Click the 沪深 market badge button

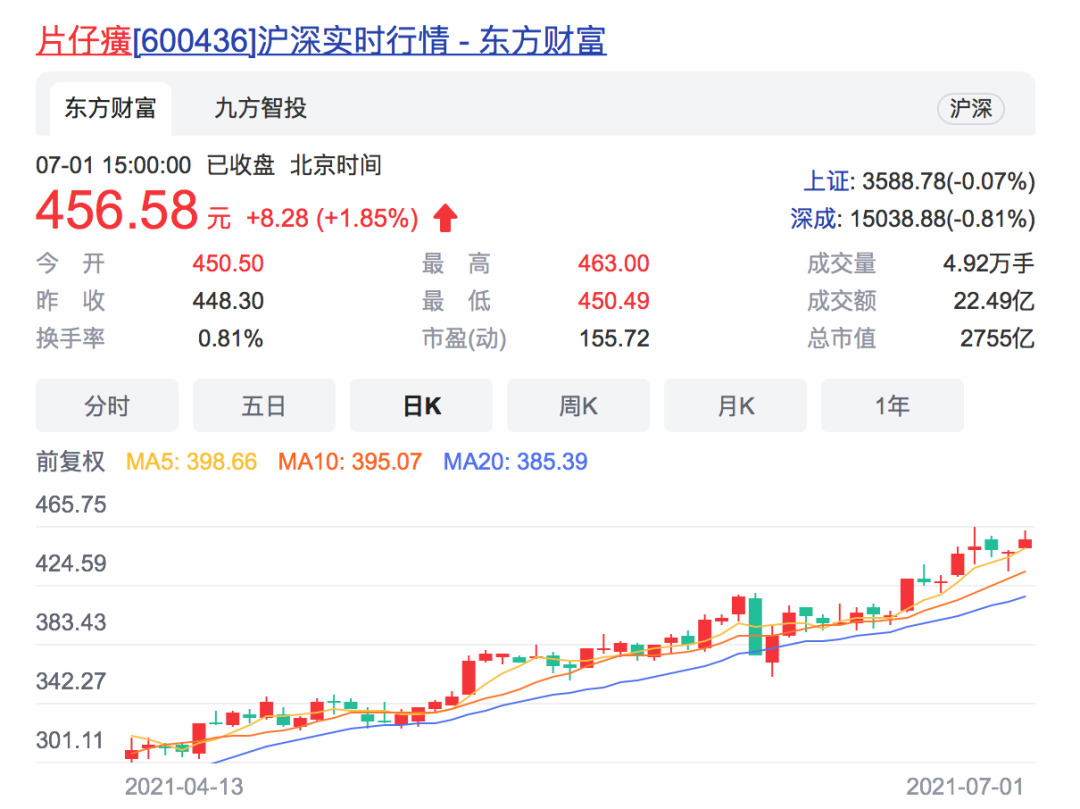tap(969, 110)
